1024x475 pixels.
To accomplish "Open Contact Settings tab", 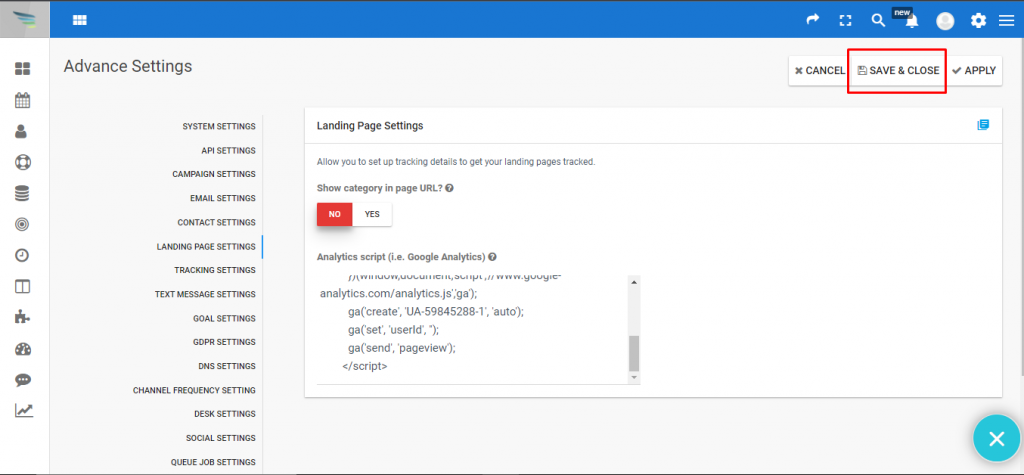I will point(216,222).
